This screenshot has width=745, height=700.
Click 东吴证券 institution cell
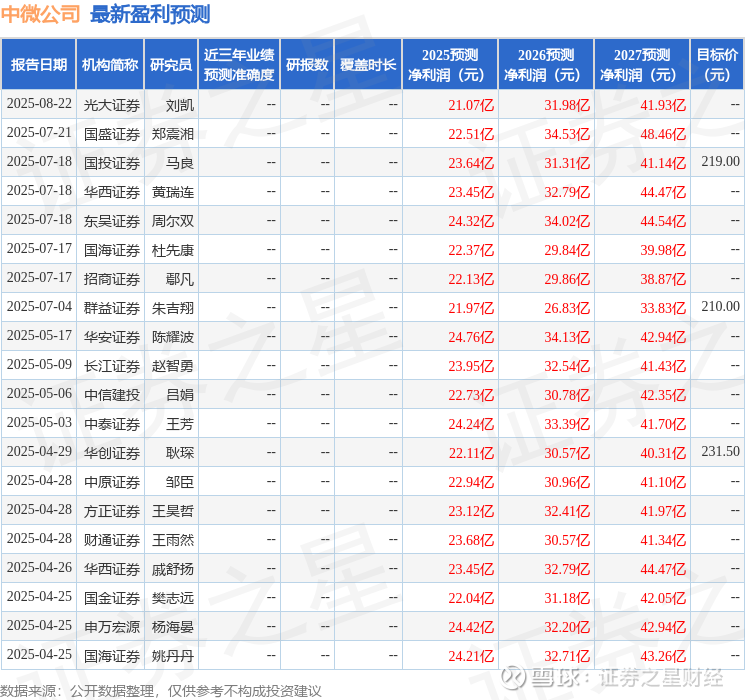point(112,221)
